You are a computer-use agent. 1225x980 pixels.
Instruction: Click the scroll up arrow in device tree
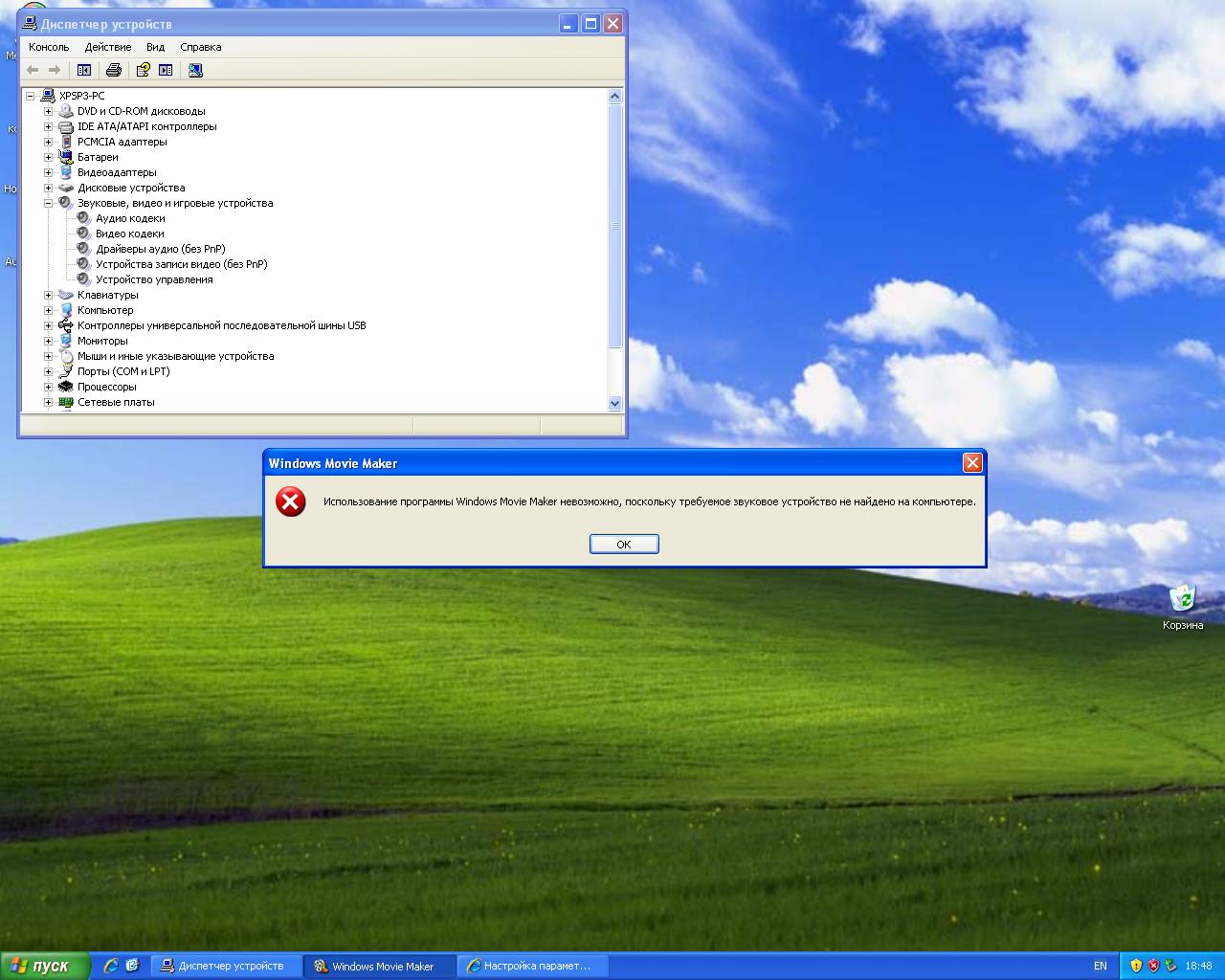[x=615, y=96]
